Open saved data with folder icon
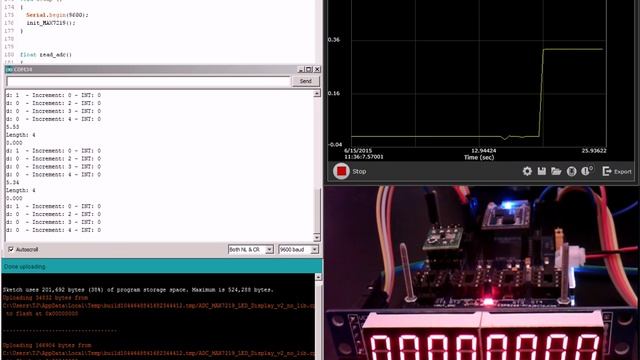 [556, 171]
